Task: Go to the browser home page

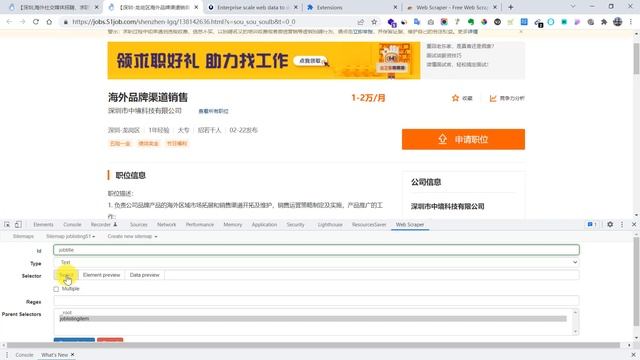Action: click(x=49, y=22)
